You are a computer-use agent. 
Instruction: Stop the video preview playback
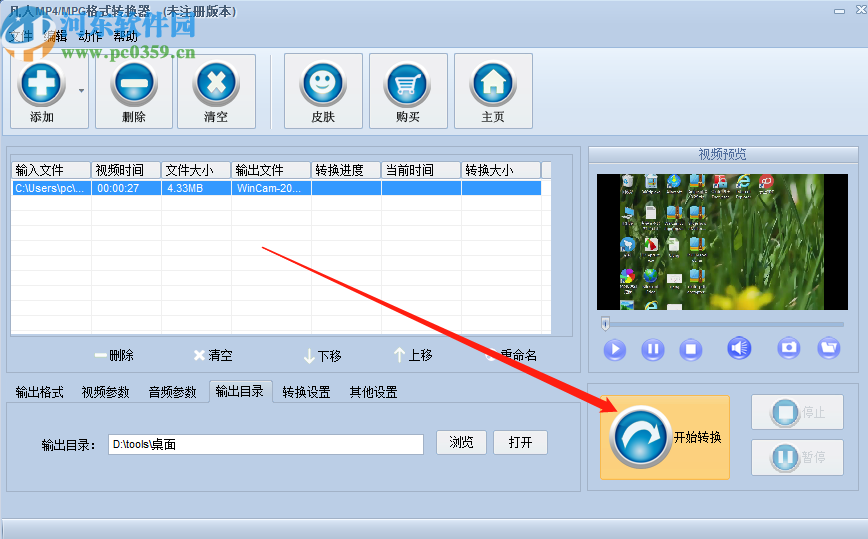pos(690,349)
